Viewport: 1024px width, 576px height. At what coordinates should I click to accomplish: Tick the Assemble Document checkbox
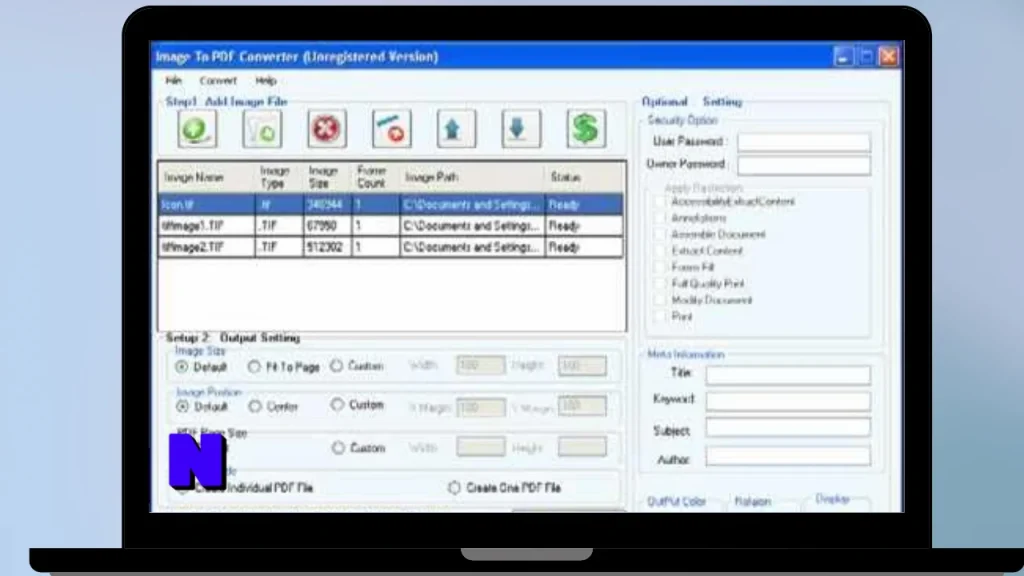660,234
